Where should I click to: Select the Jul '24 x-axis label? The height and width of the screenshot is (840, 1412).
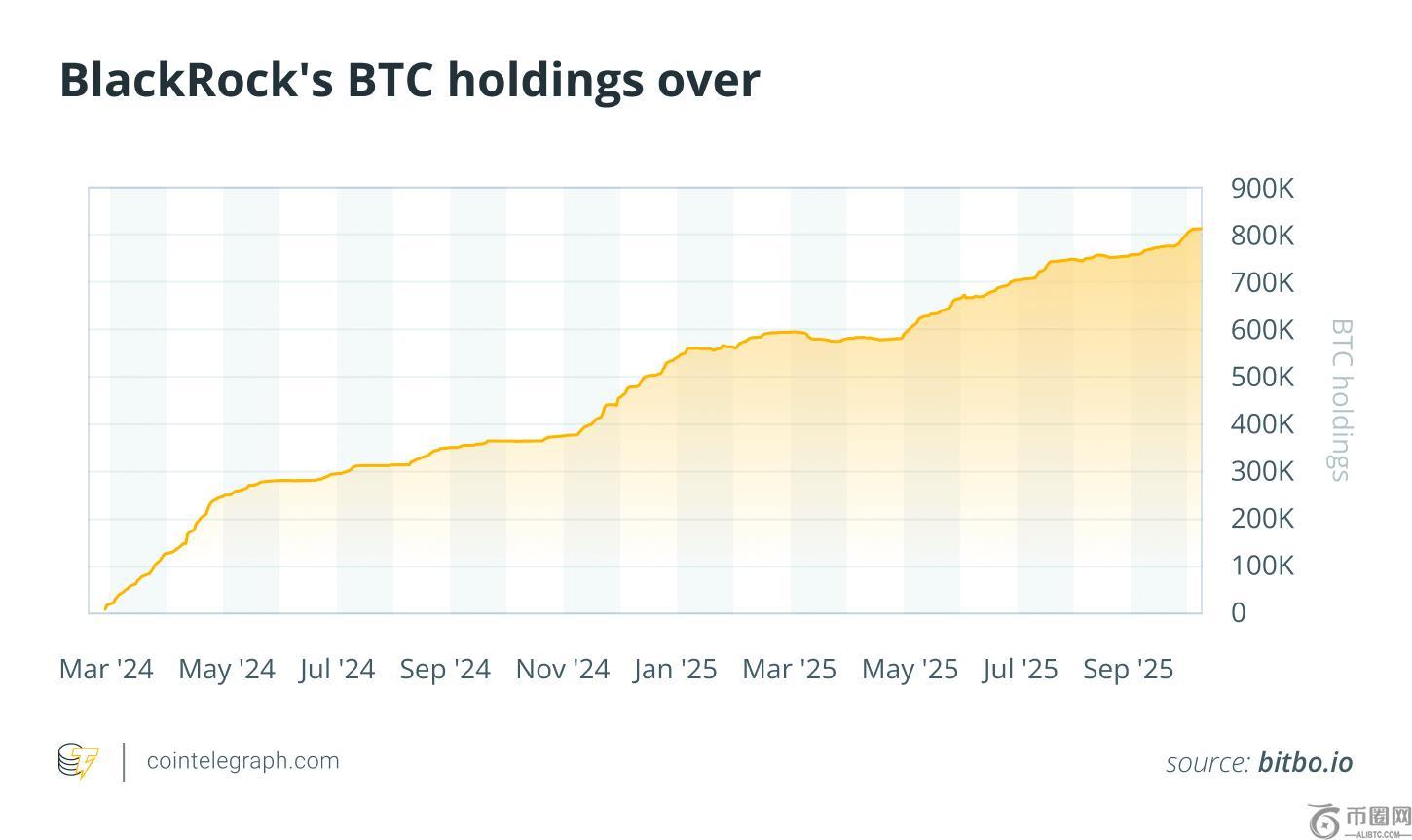click(x=337, y=670)
